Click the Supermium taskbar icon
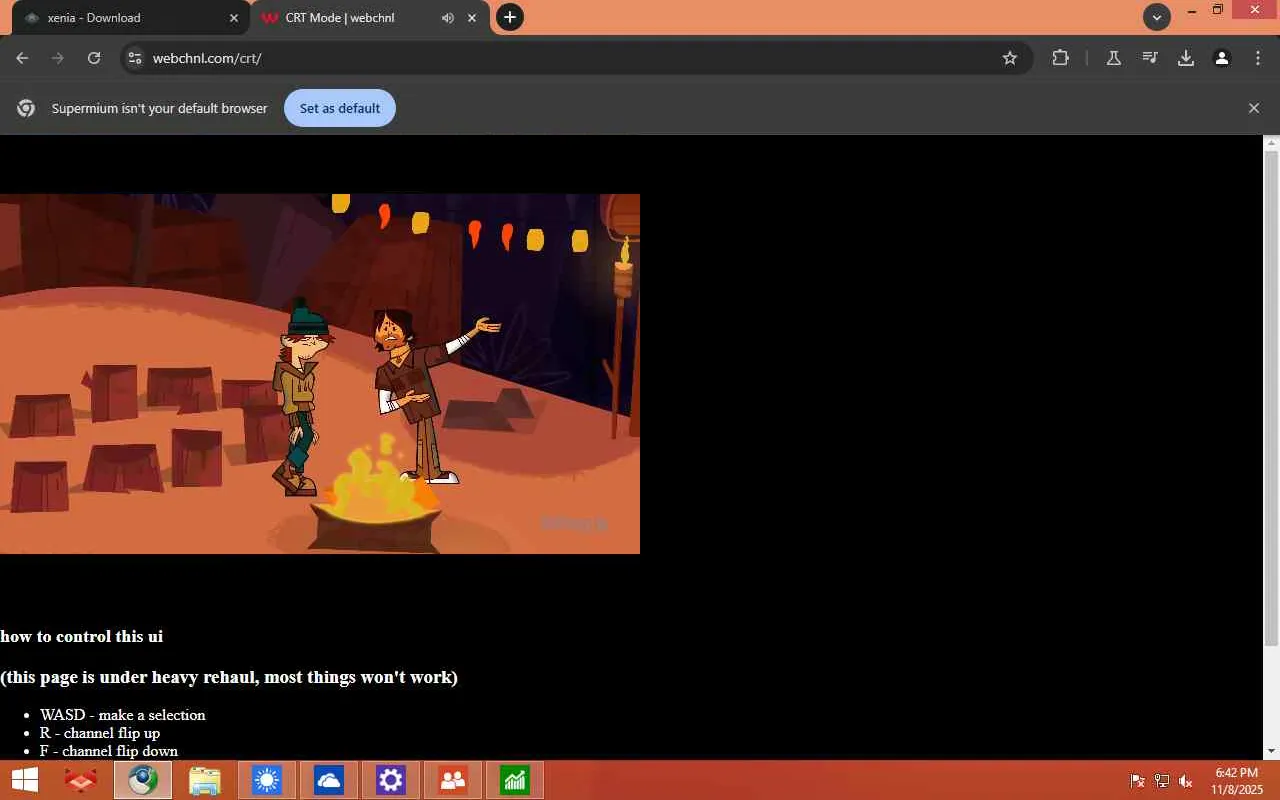The height and width of the screenshot is (800, 1280). click(x=143, y=780)
